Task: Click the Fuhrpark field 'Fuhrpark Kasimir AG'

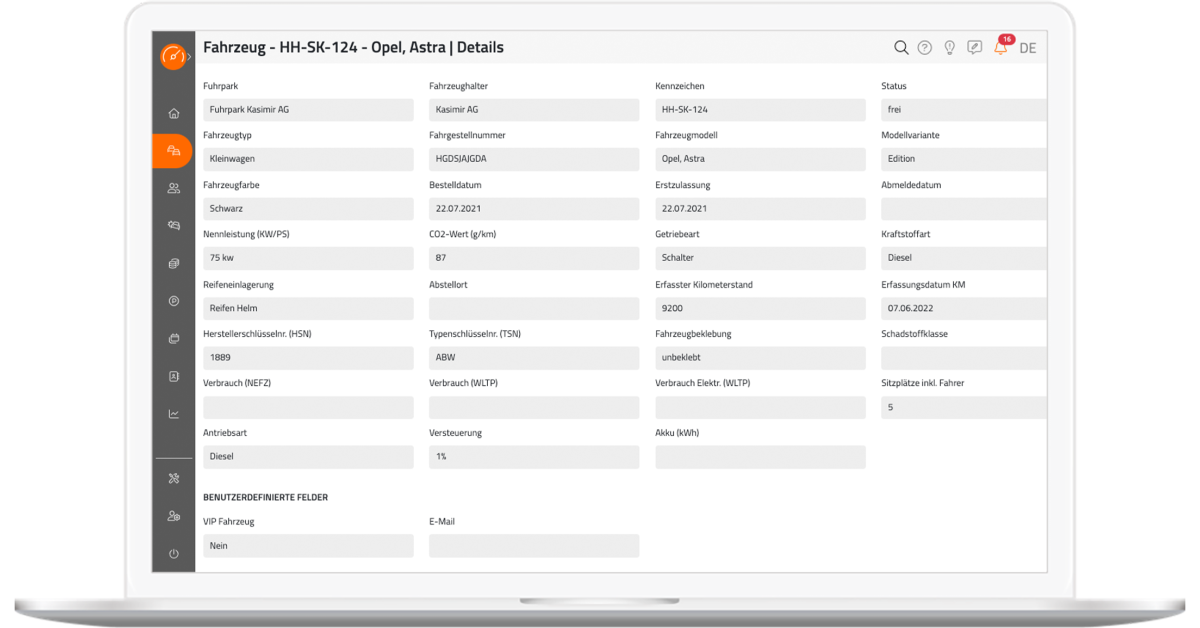Action: point(308,110)
